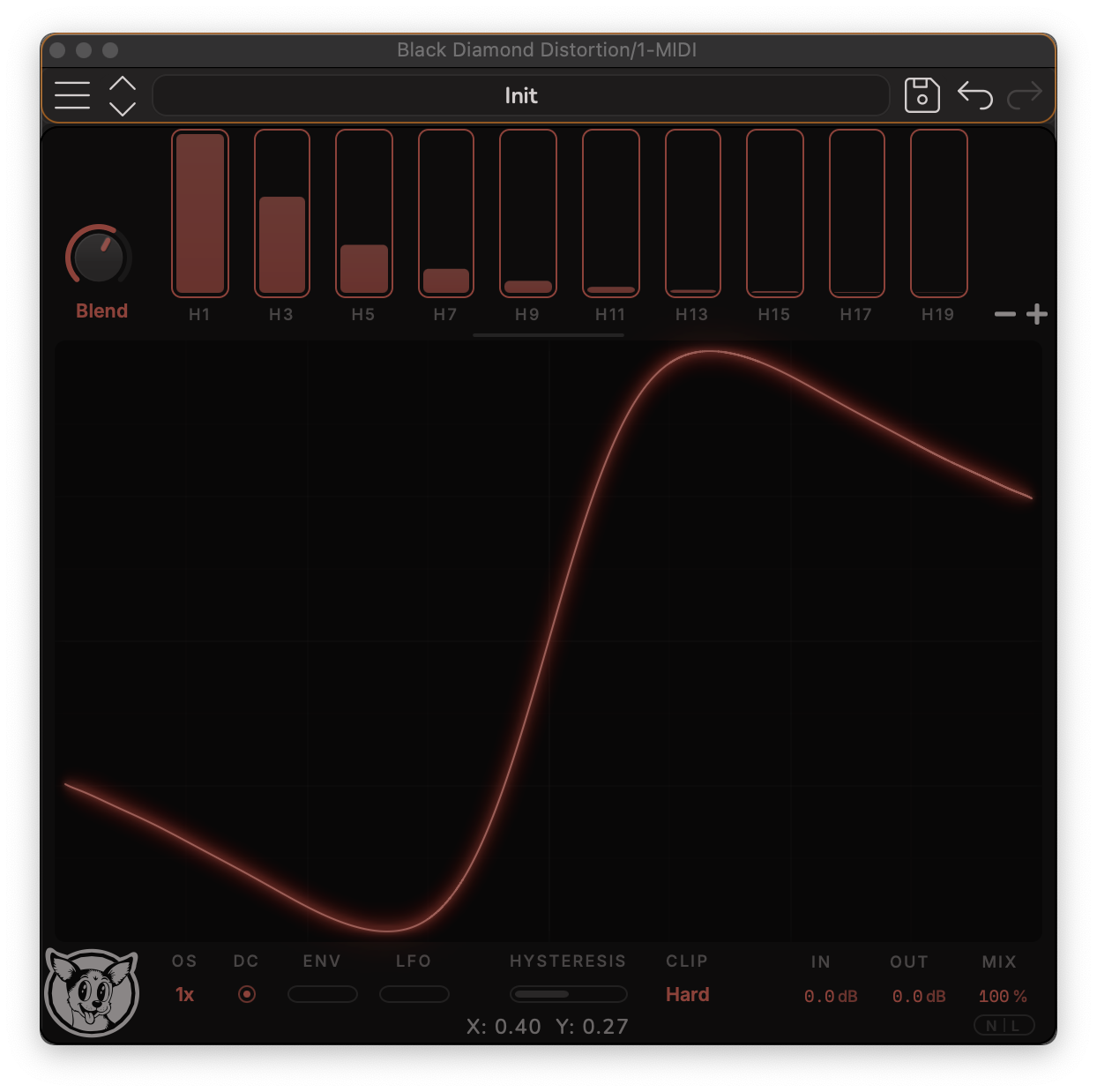Viewport: 1097px width, 1092px height.
Task: Adjust the Blend knob
Action: pos(99,256)
